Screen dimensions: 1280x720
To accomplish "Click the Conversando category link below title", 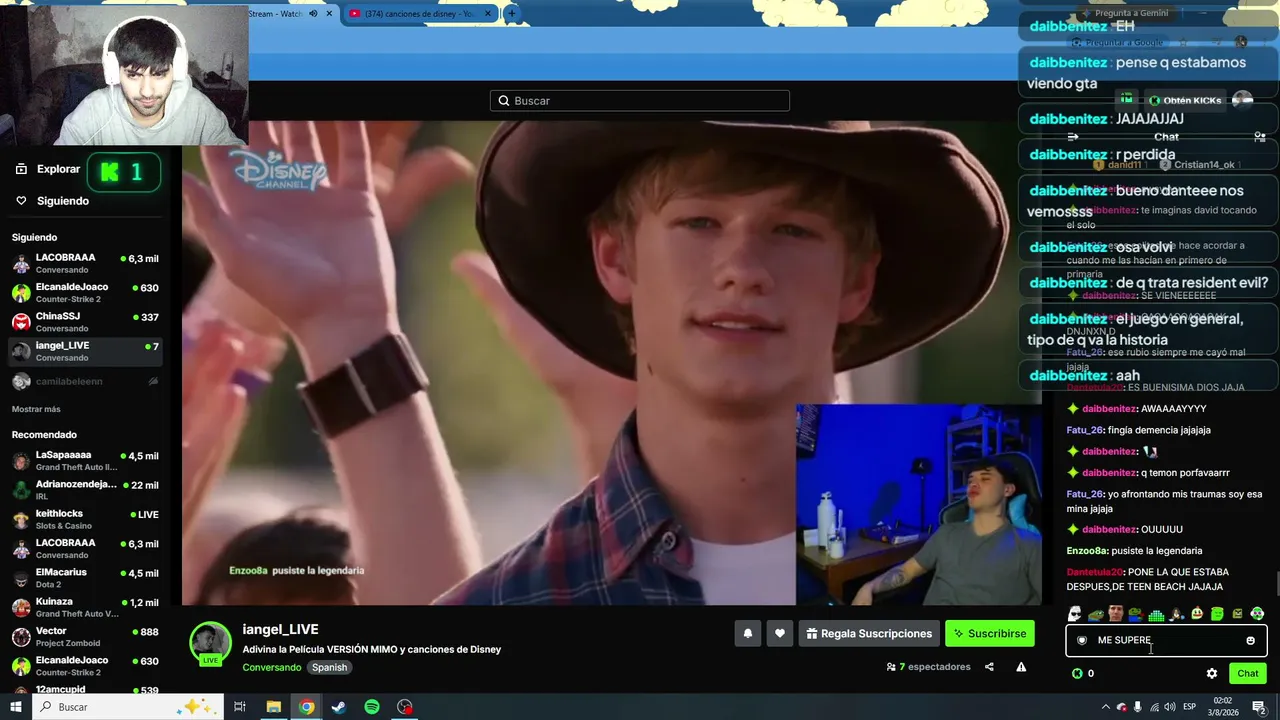I will 271,667.
